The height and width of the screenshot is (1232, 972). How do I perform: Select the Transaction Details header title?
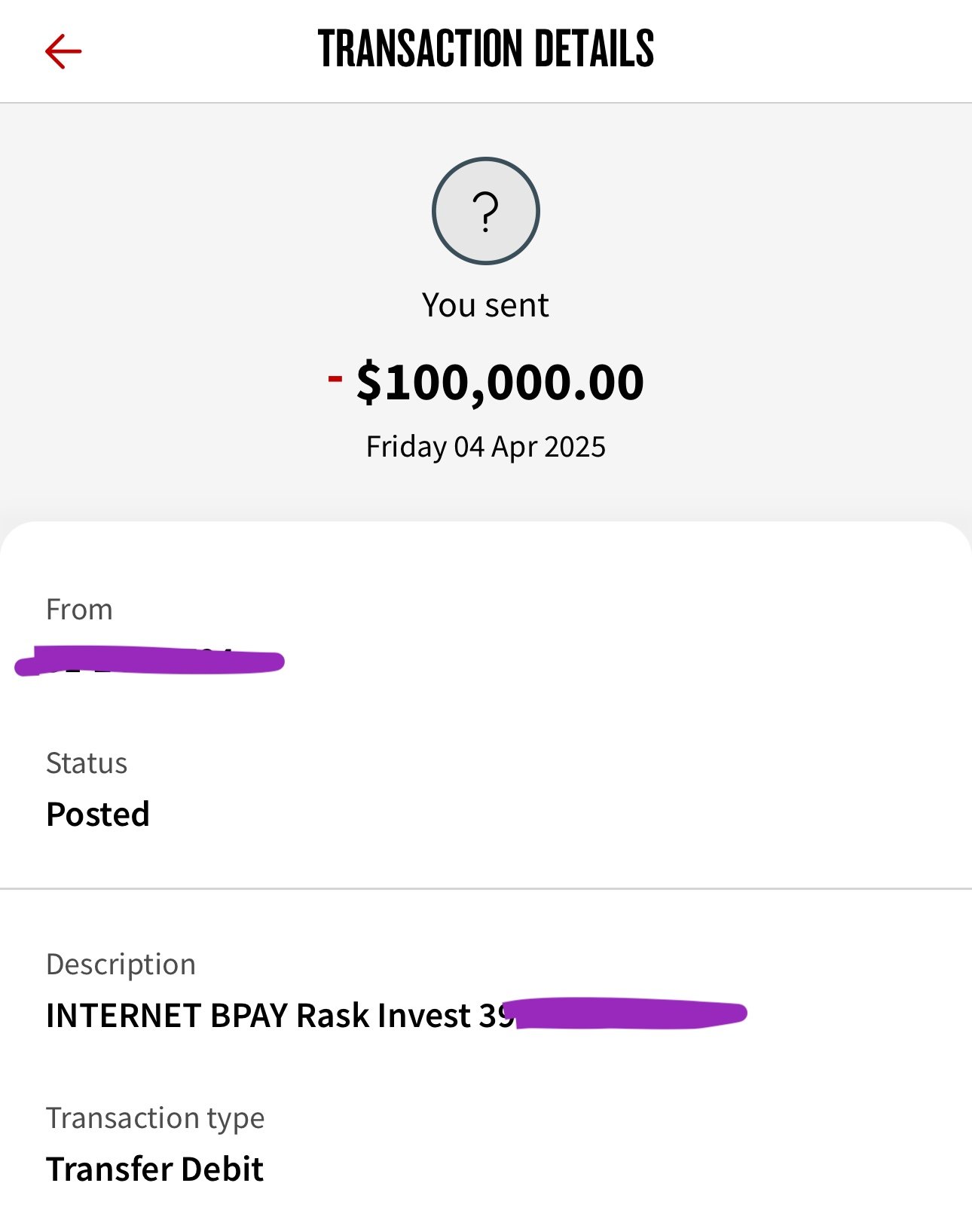485,50
